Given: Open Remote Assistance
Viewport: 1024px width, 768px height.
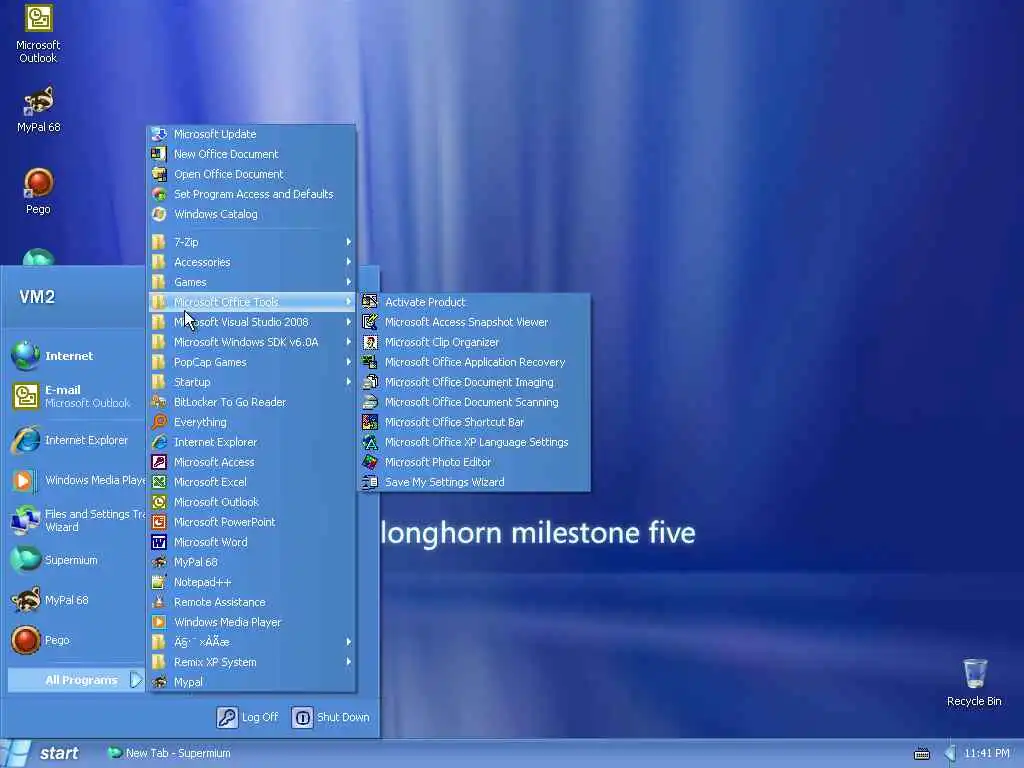Looking at the screenshot, I should 252,602.
